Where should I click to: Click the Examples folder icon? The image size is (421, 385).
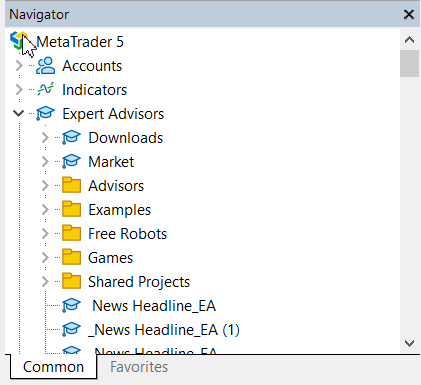click(71, 209)
